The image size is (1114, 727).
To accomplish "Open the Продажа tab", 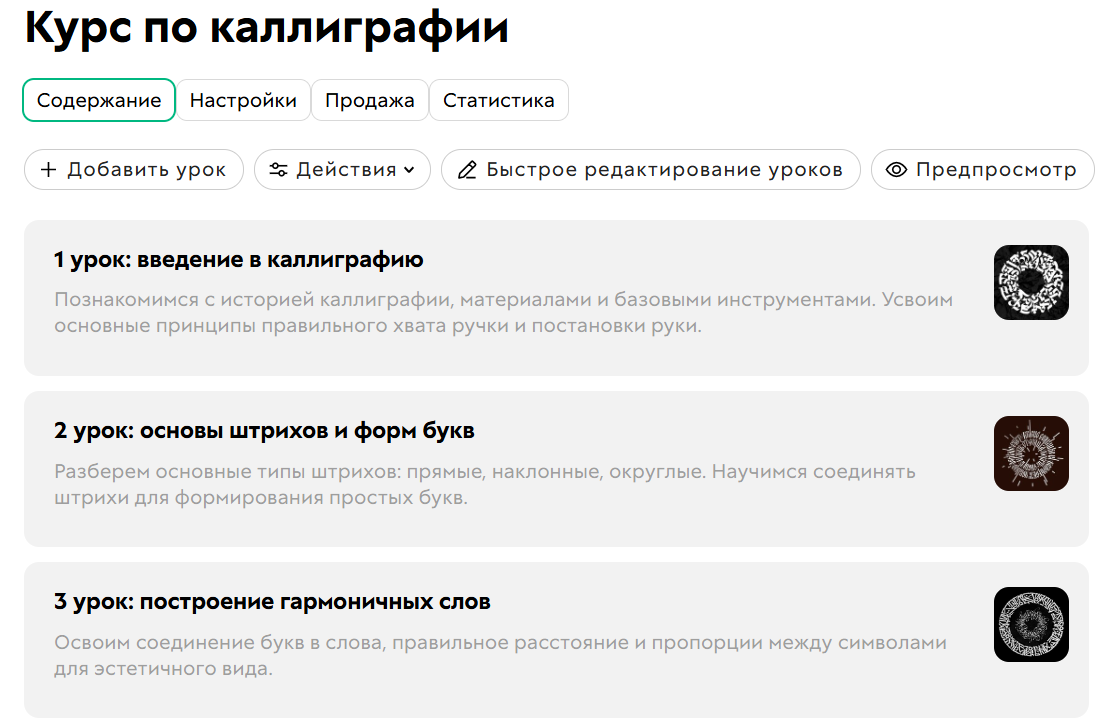I will tap(369, 99).
